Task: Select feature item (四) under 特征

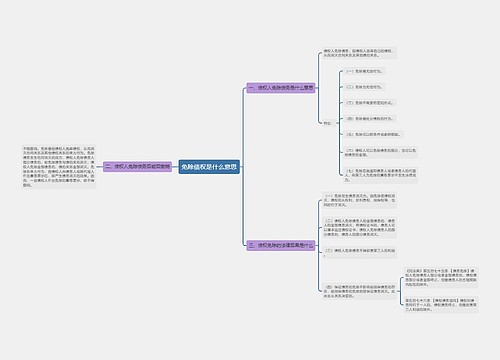Action: pos(370,118)
